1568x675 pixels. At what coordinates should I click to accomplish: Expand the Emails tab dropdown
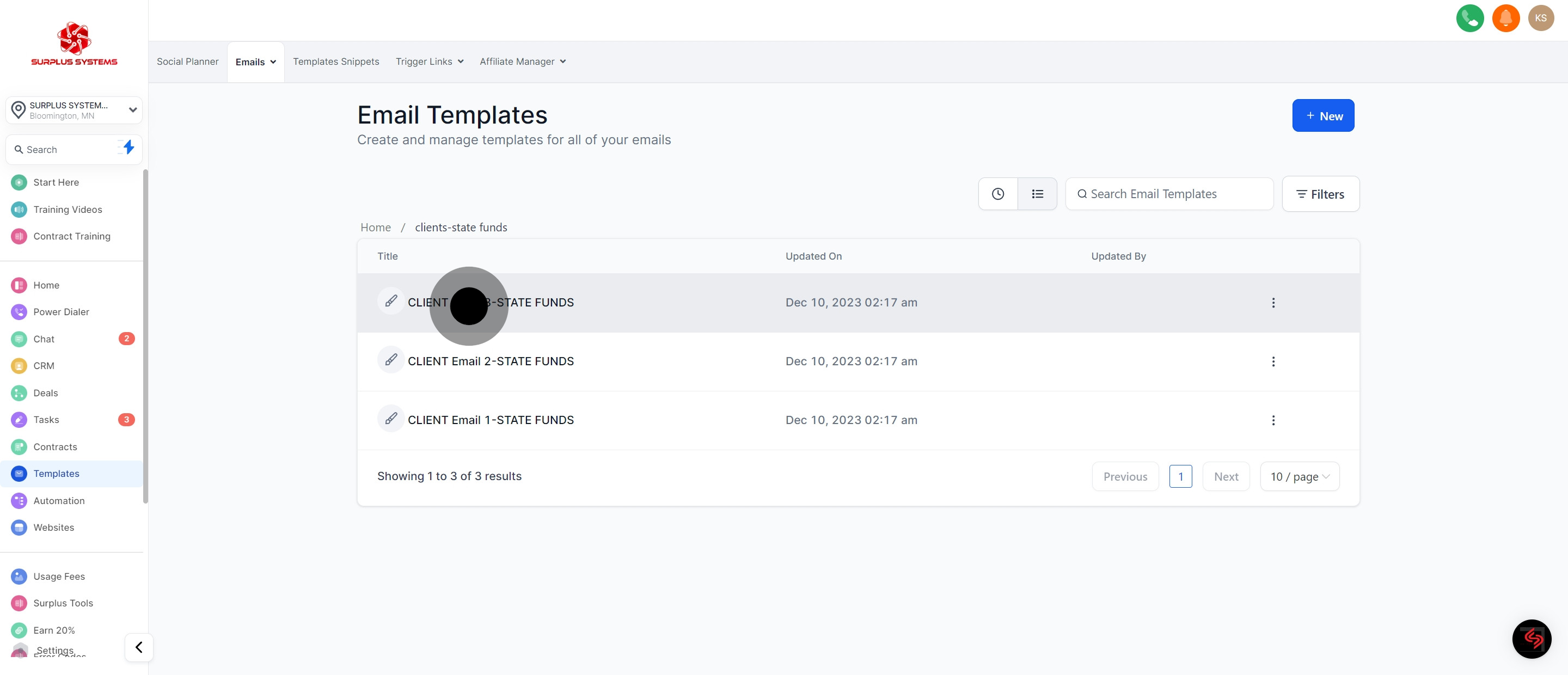256,62
